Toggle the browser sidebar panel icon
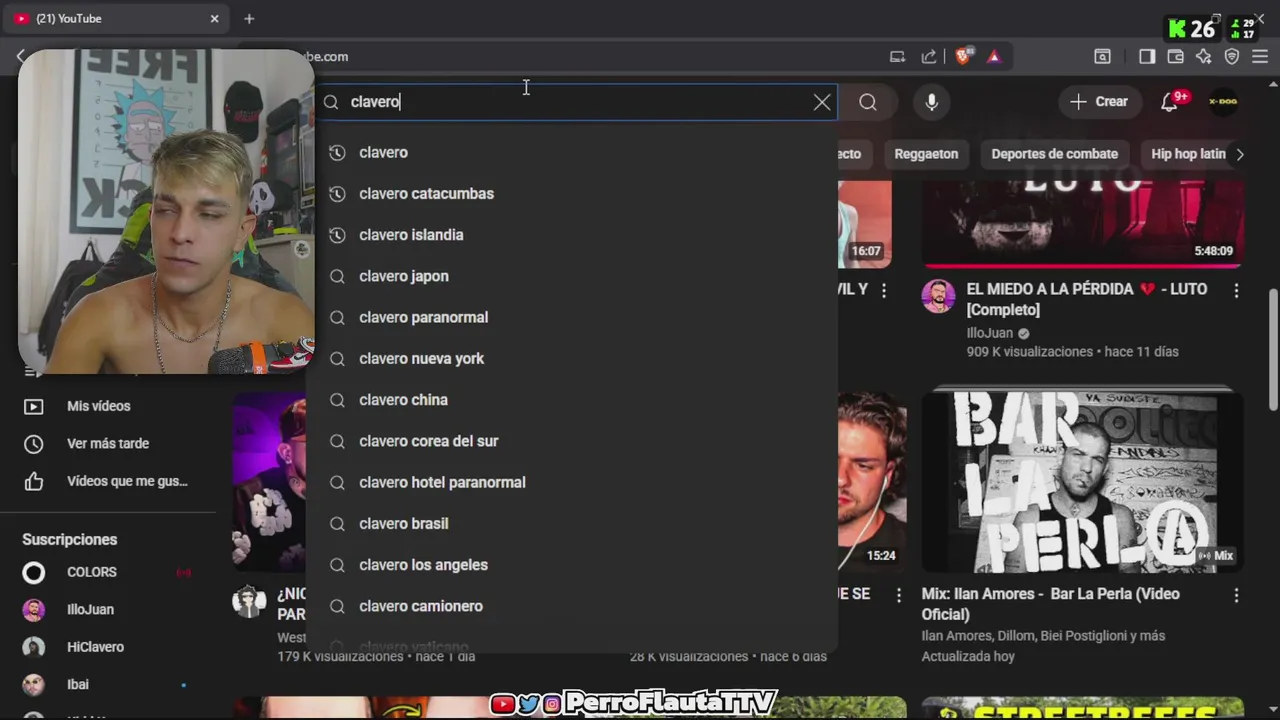 click(1147, 57)
